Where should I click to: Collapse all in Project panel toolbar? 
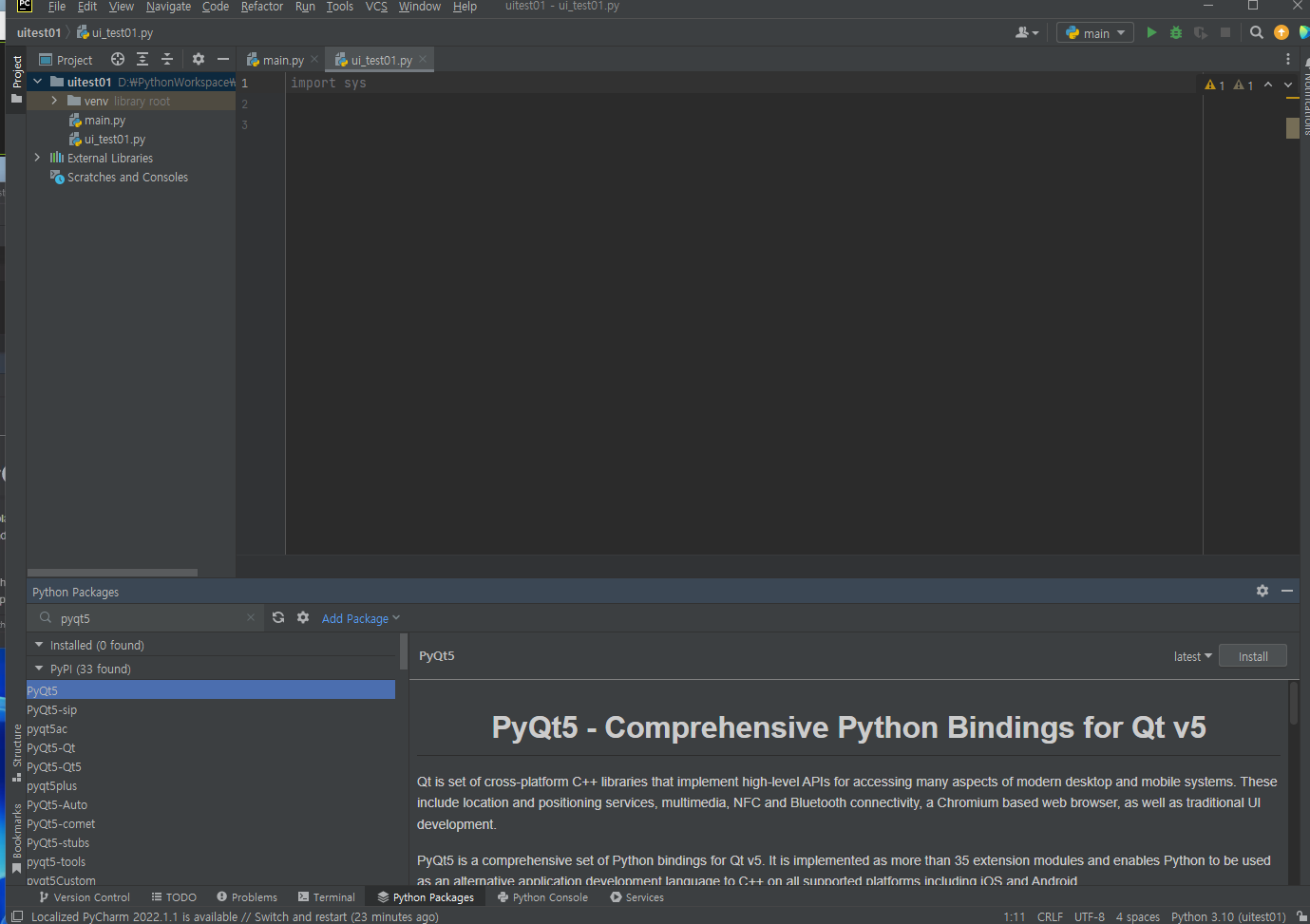point(167,59)
